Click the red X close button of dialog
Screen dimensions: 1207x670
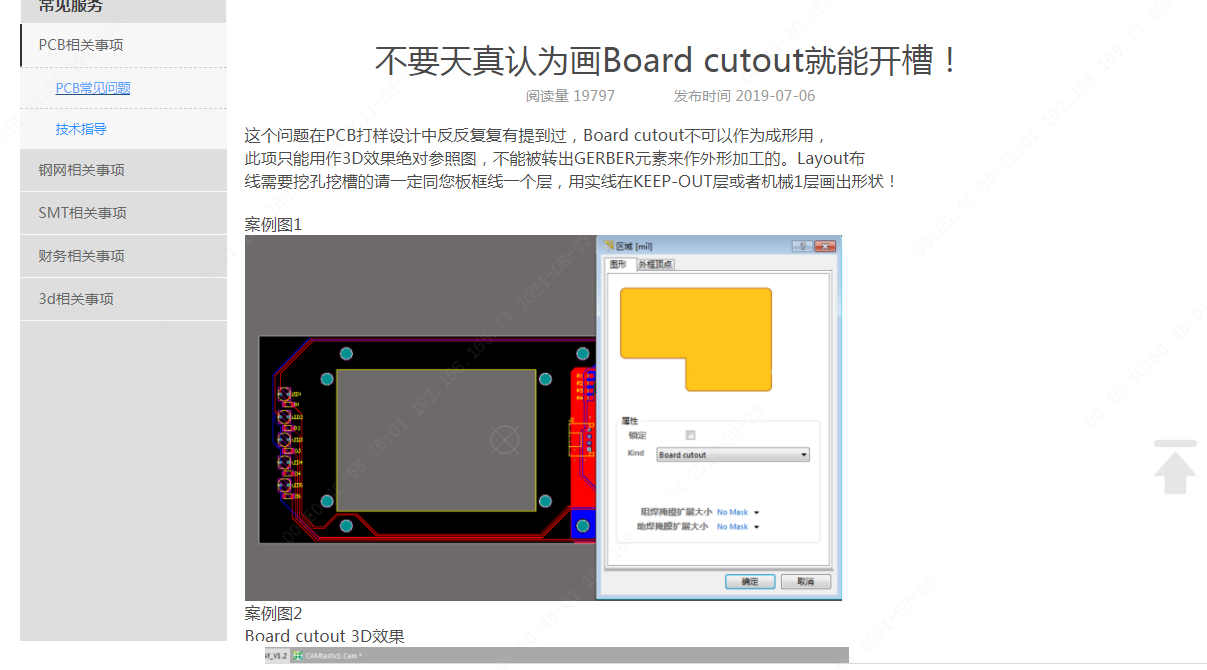coord(824,246)
